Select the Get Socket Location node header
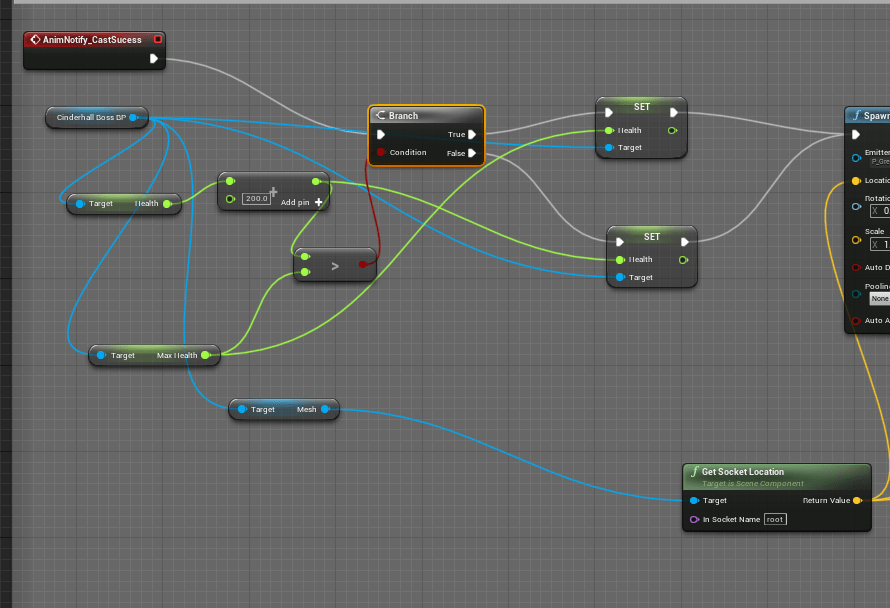 click(776, 472)
